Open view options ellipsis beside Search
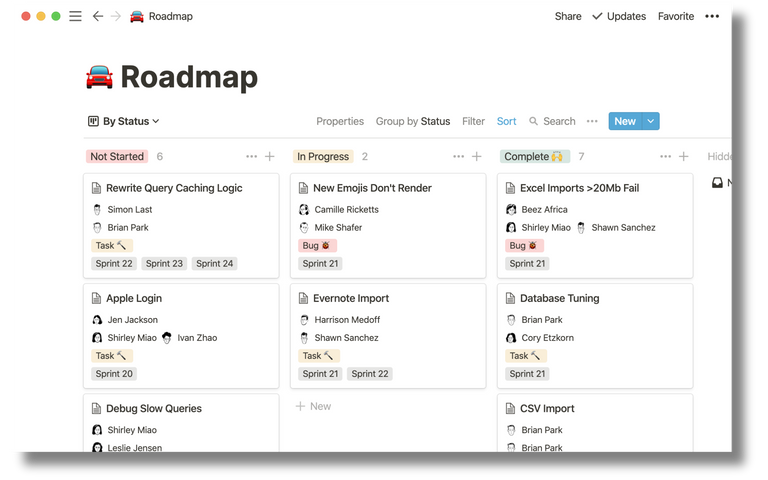Viewport: 768px width, 480px height. pyautogui.click(x=592, y=121)
